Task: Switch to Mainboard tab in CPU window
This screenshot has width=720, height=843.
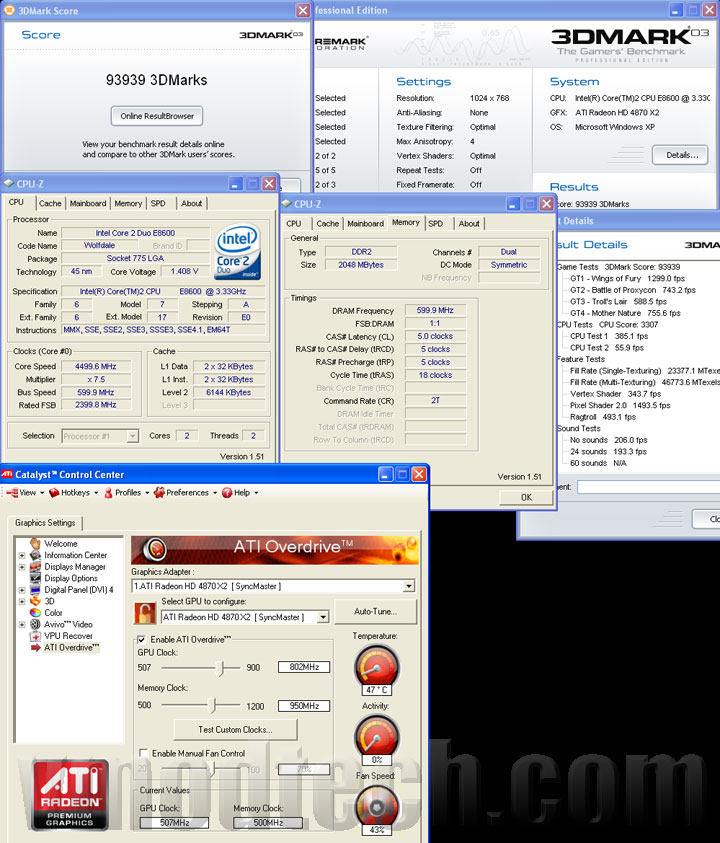Action: click(88, 203)
